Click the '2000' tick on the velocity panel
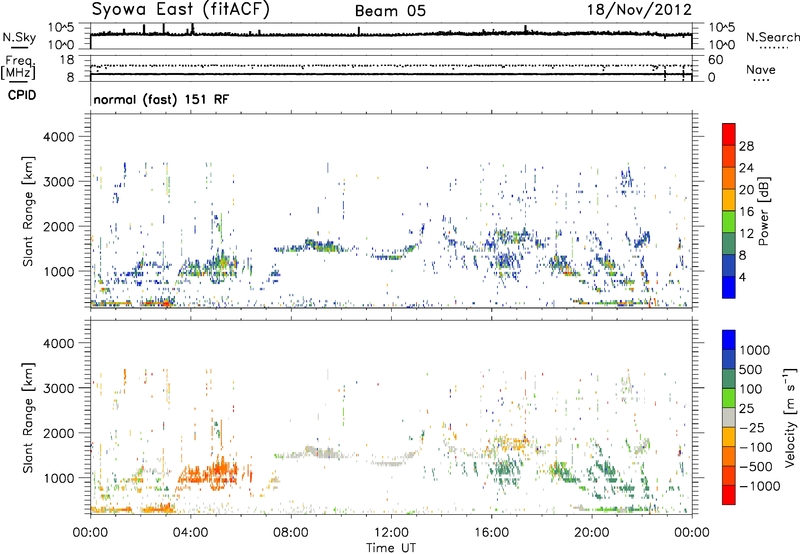800x554 pixels. [x=59, y=433]
